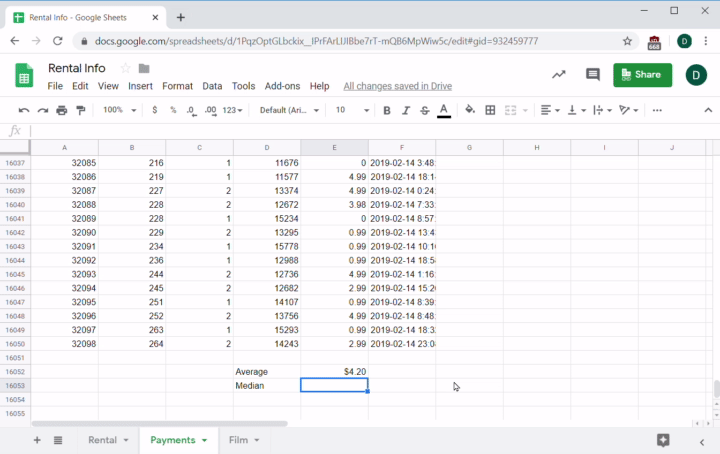
Task: Open the comment history icon
Action: pos(592,75)
